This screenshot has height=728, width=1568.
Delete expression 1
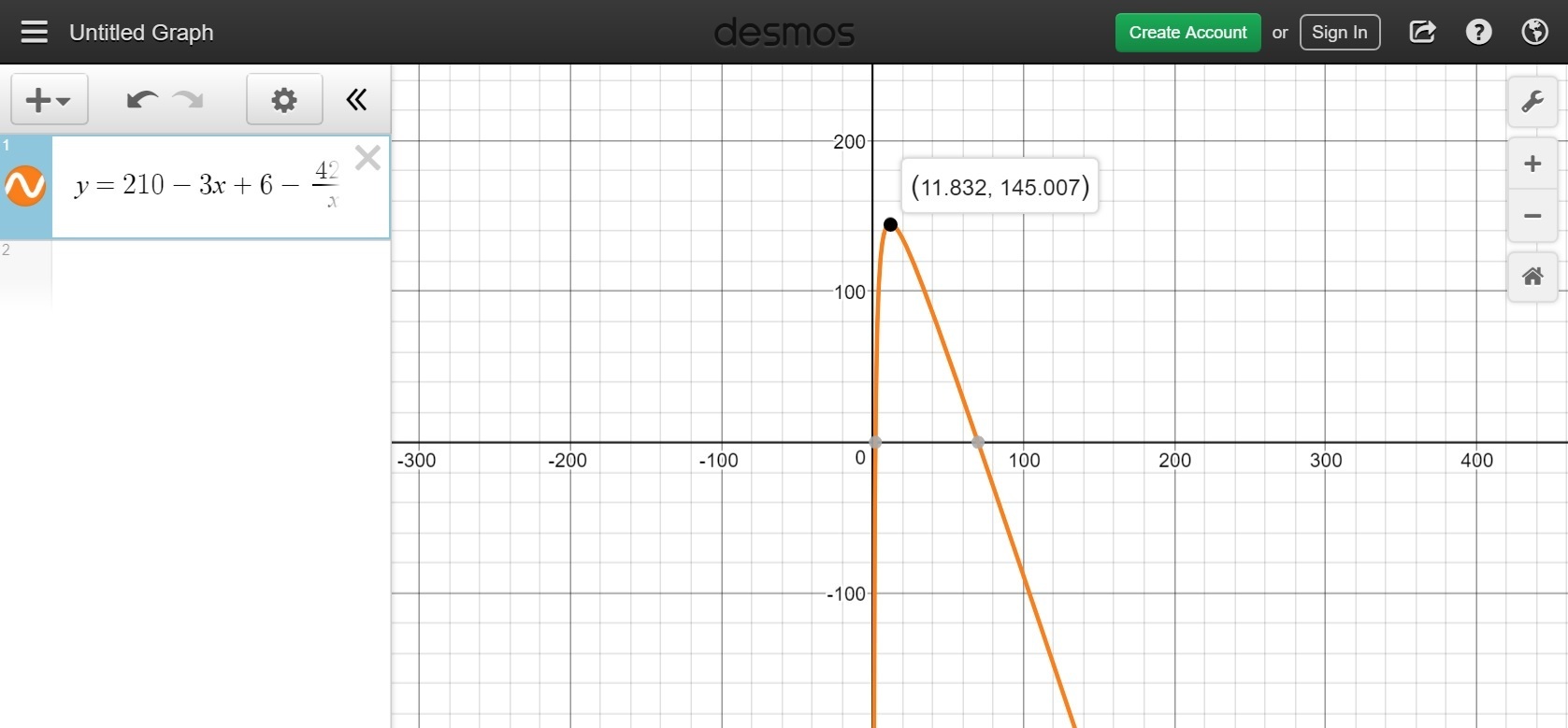(368, 158)
